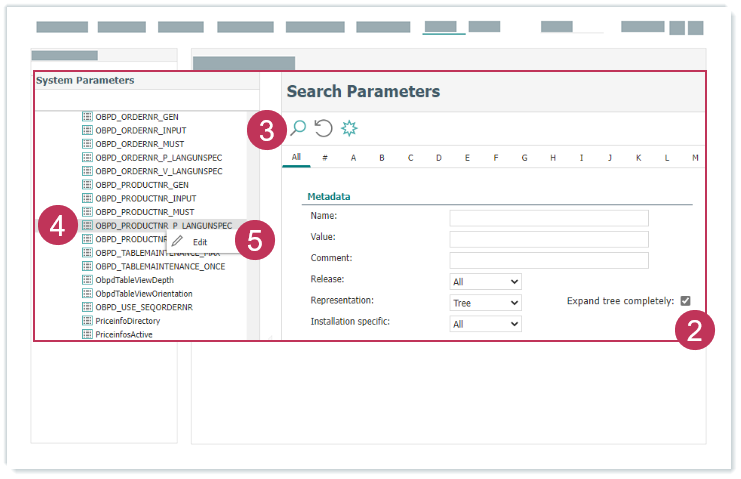
Task: Click the grid icon beside ObpdTableViewDepth
Action: pos(87,280)
